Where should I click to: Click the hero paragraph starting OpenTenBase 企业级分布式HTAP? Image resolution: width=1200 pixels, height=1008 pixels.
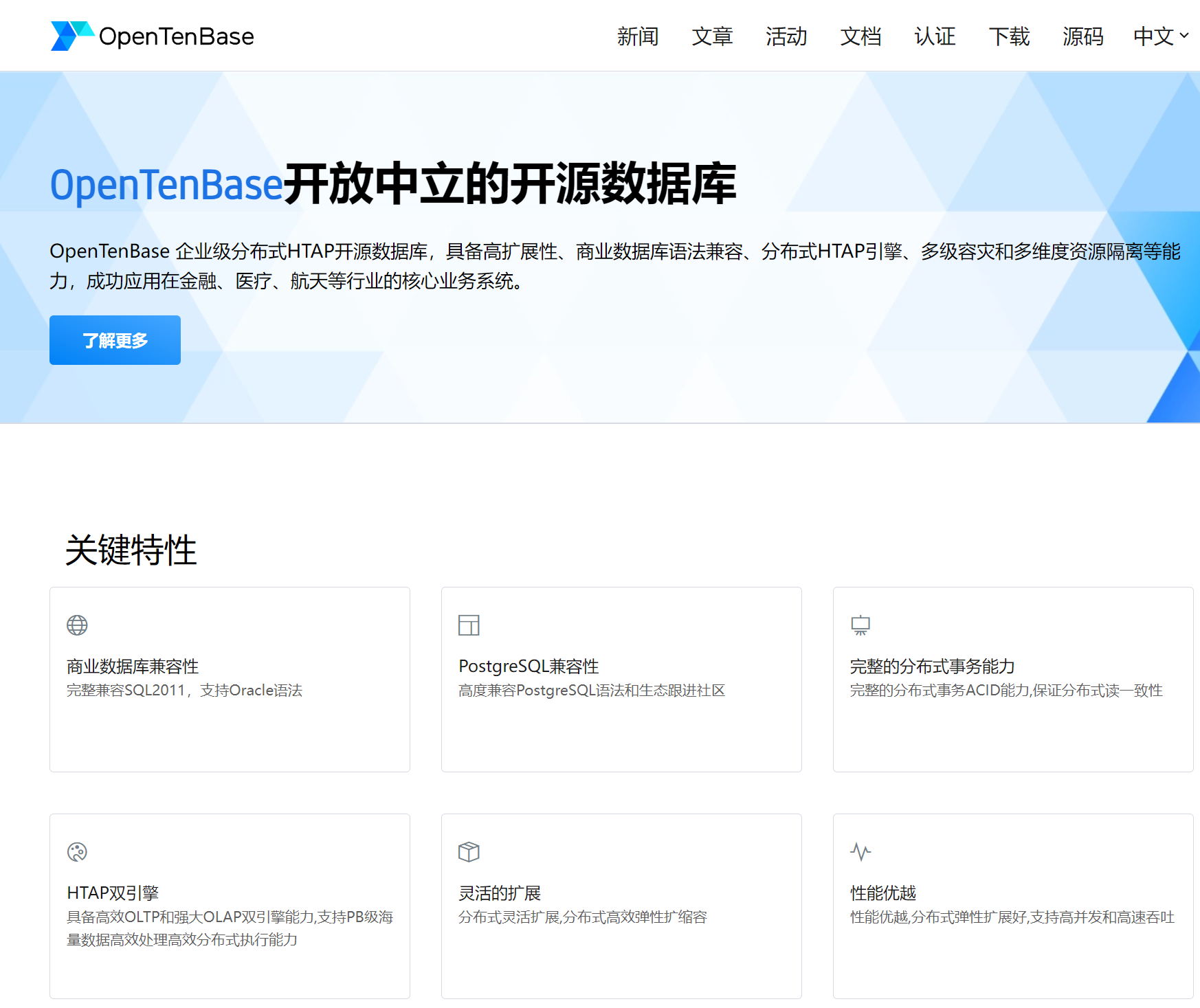point(615,266)
